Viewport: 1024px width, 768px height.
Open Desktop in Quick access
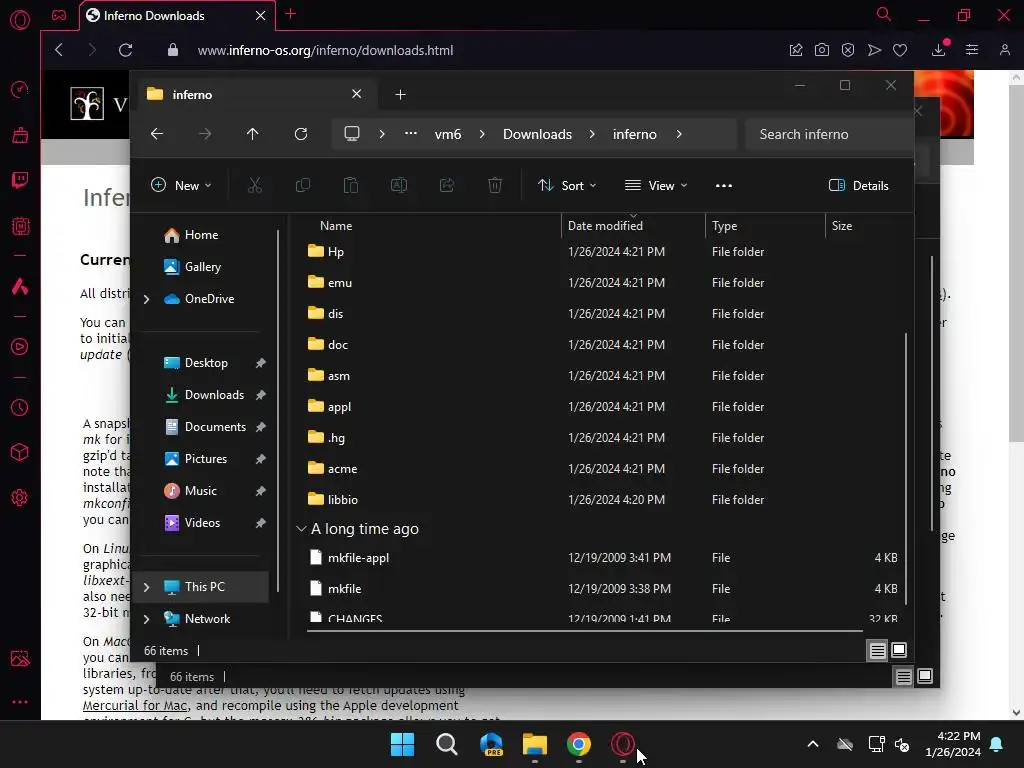[x=206, y=363]
